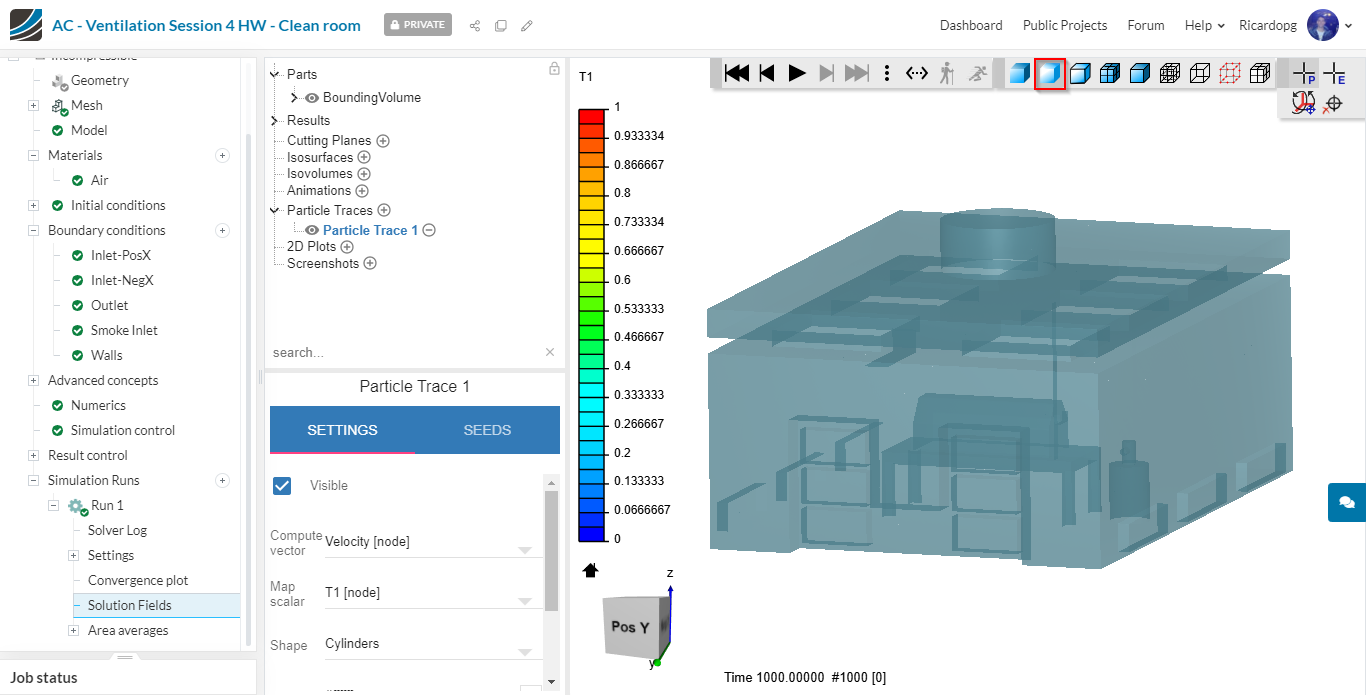
Task: Open Dashboard from top navigation
Action: 971,25
